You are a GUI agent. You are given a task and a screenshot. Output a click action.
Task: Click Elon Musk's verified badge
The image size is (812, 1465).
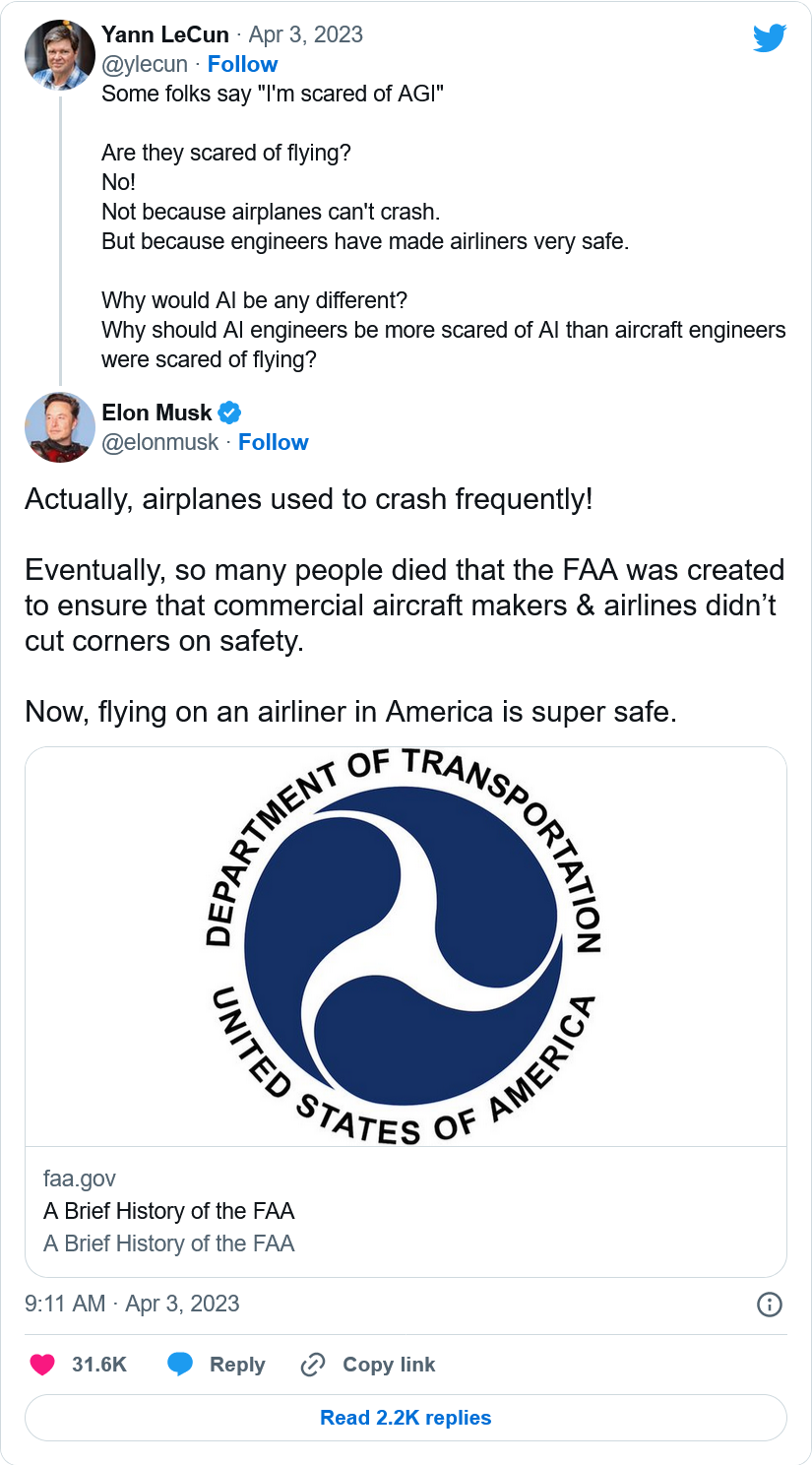pyautogui.click(x=229, y=413)
